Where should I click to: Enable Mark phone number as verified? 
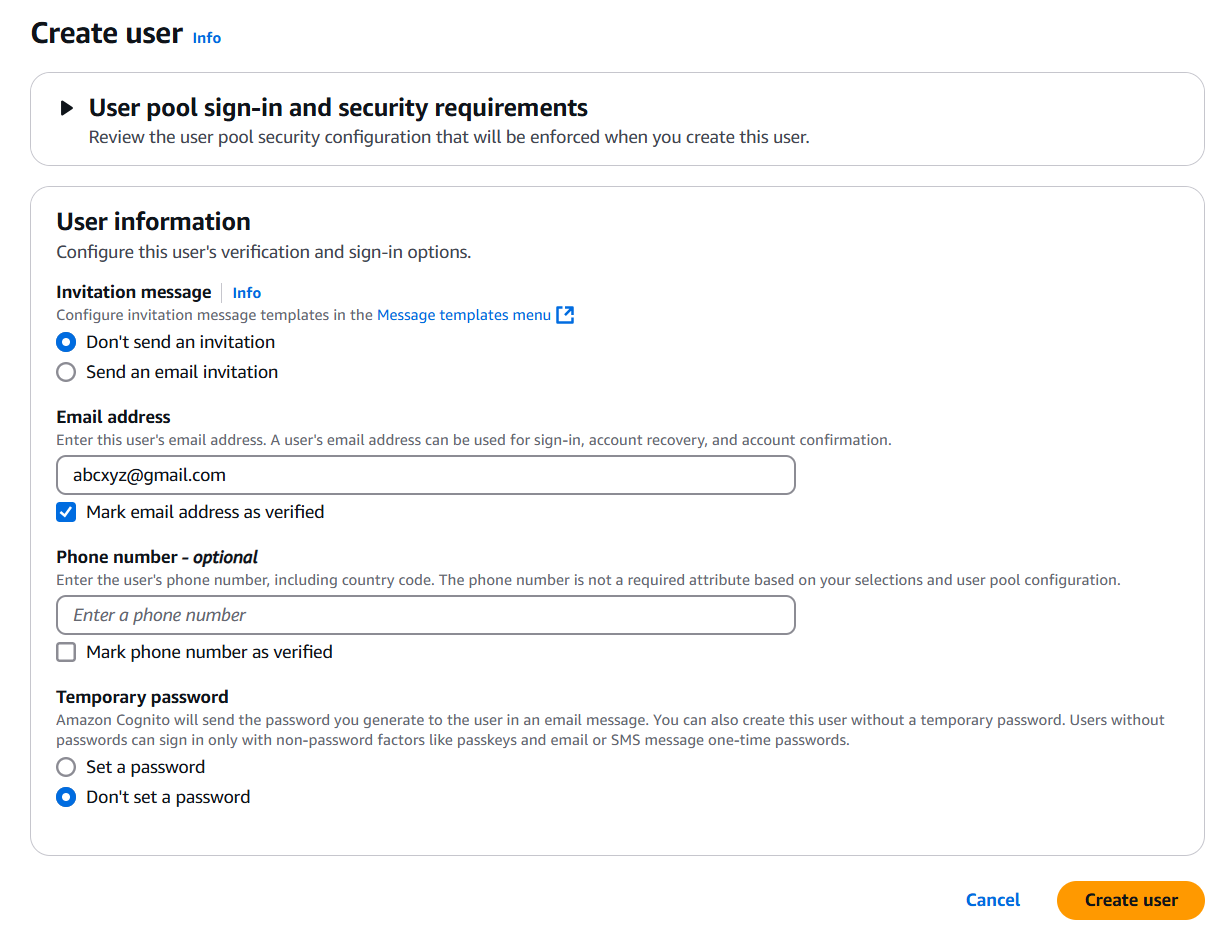pos(66,652)
